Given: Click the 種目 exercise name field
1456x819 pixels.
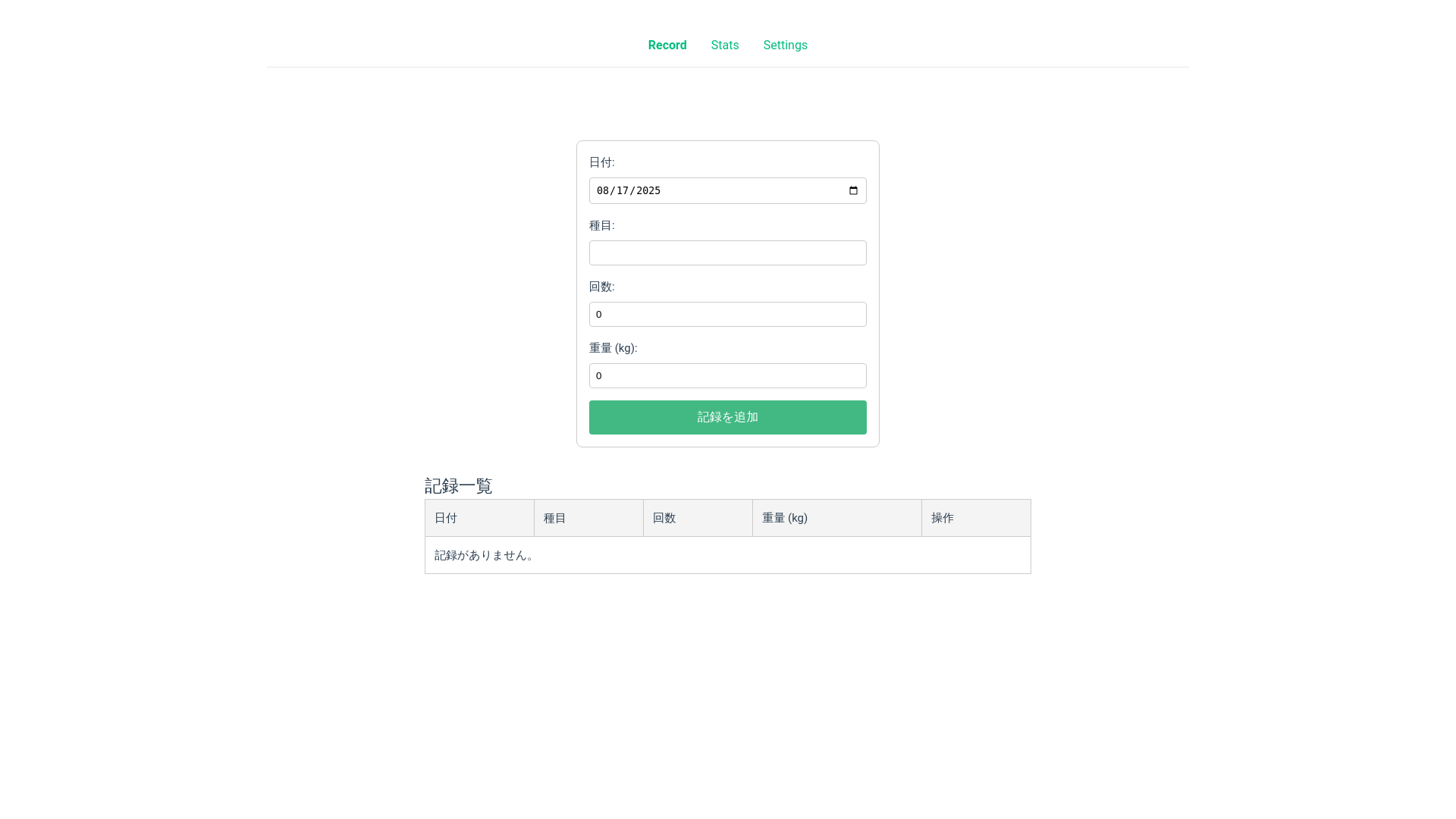Looking at the screenshot, I should pyautogui.click(x=728, y=253).
